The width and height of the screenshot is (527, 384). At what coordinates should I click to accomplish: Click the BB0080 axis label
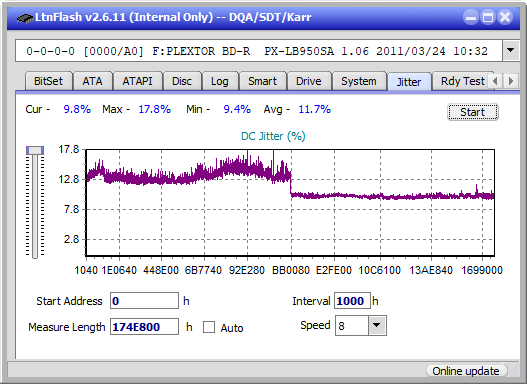pyautogui.click(x=291, y=270)
